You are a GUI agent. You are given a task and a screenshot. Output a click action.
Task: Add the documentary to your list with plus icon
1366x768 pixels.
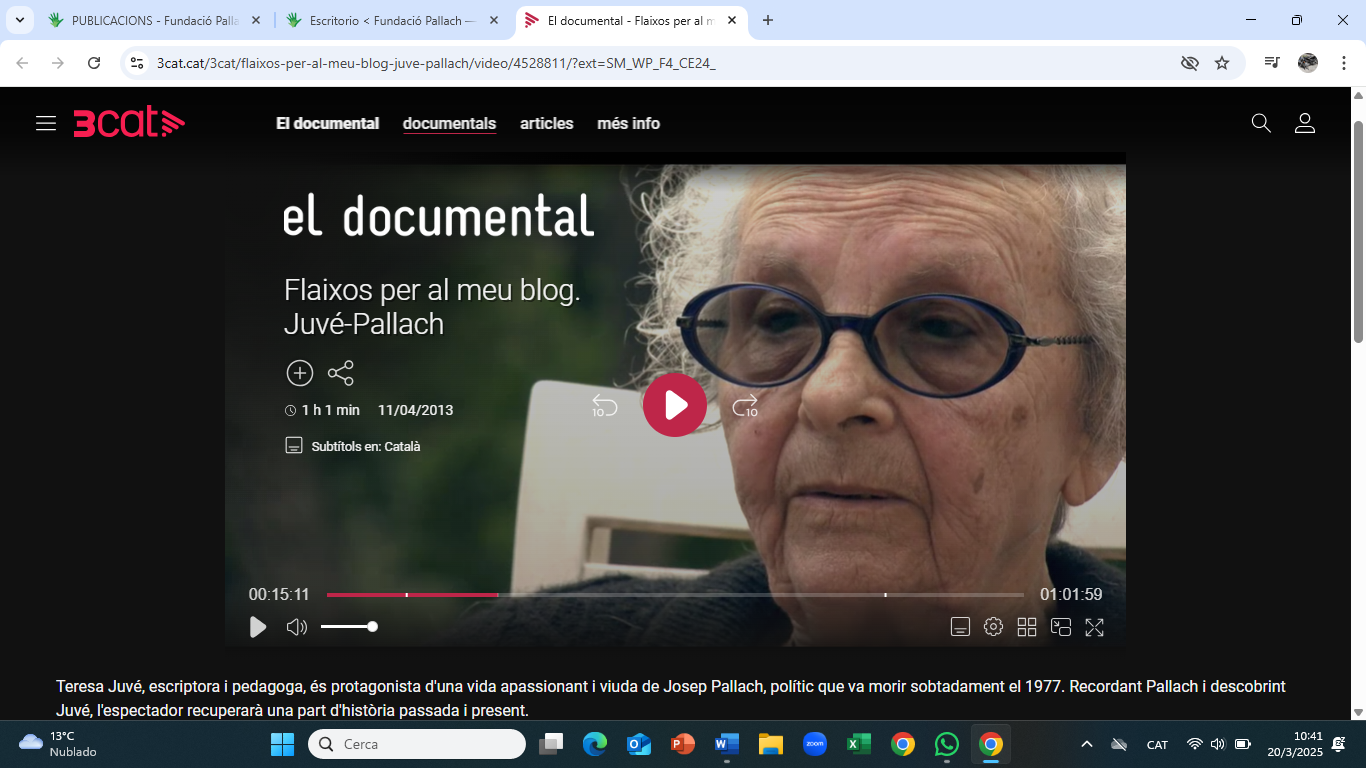point(300,373)
